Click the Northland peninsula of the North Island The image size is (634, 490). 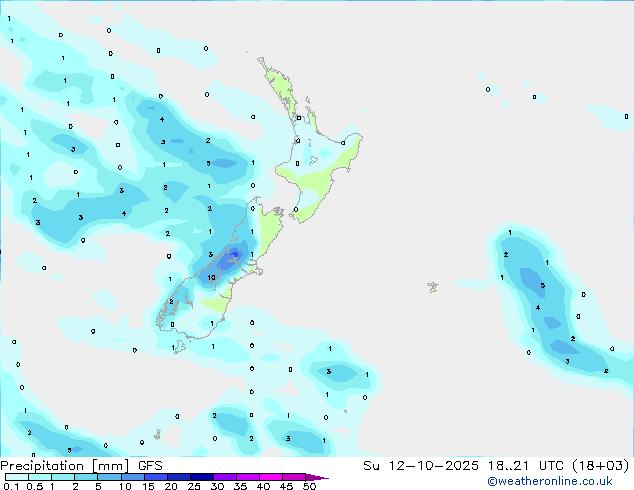279,87
